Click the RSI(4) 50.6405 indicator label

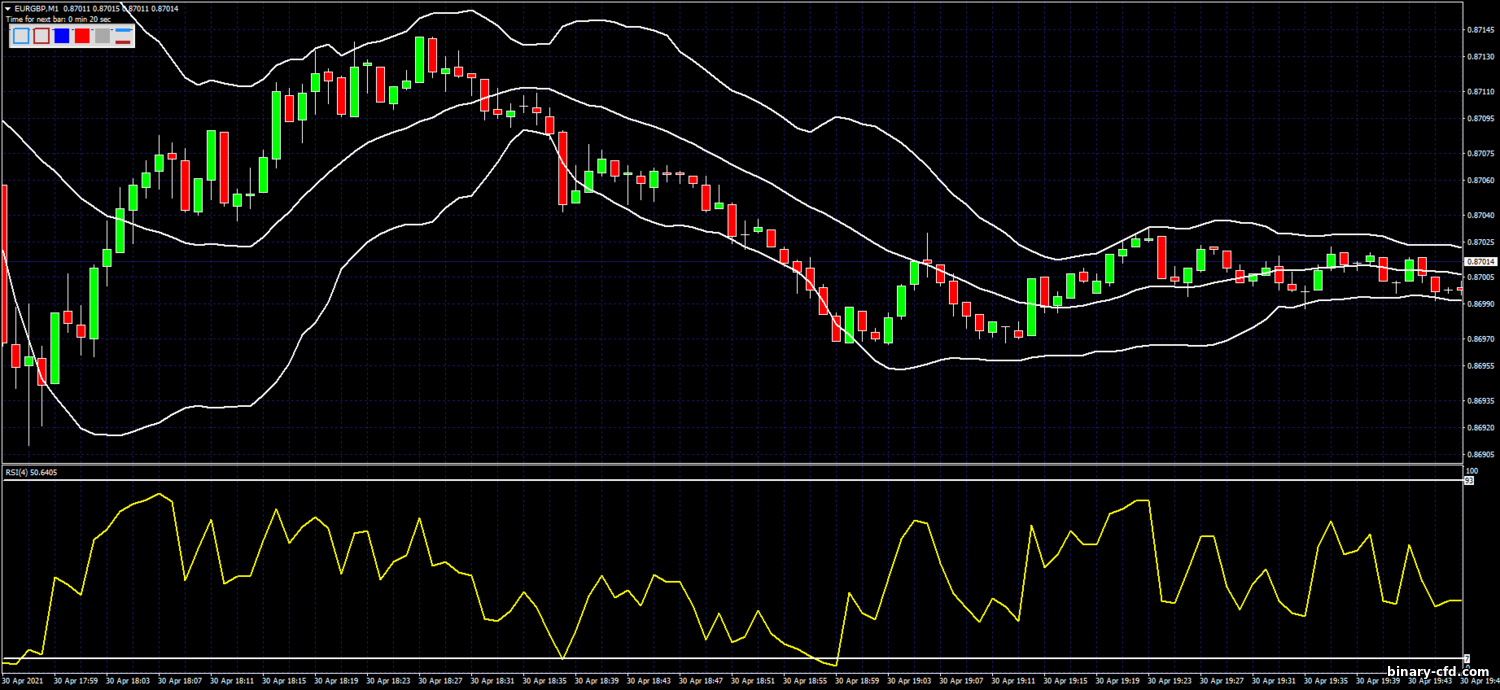[29, 472]
